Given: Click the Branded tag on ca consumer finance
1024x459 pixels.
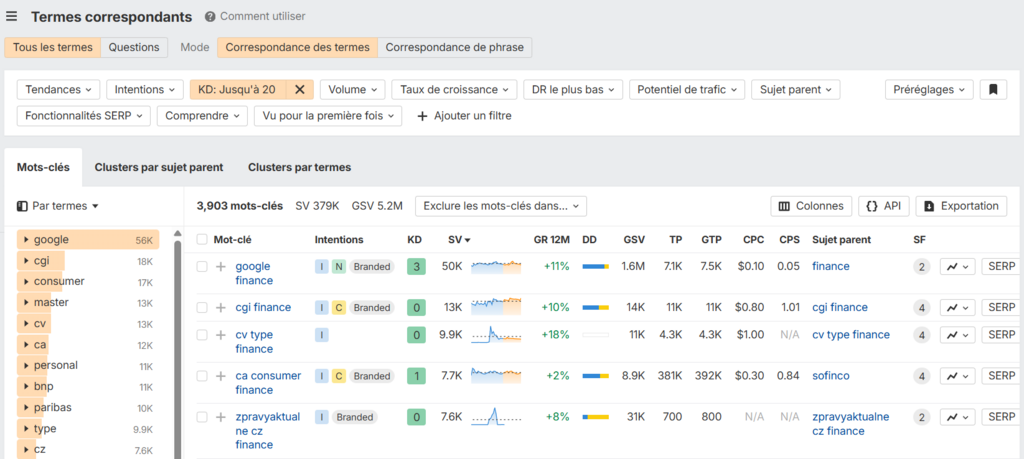Looking at the screenshot, I should [x=372, y=376].
